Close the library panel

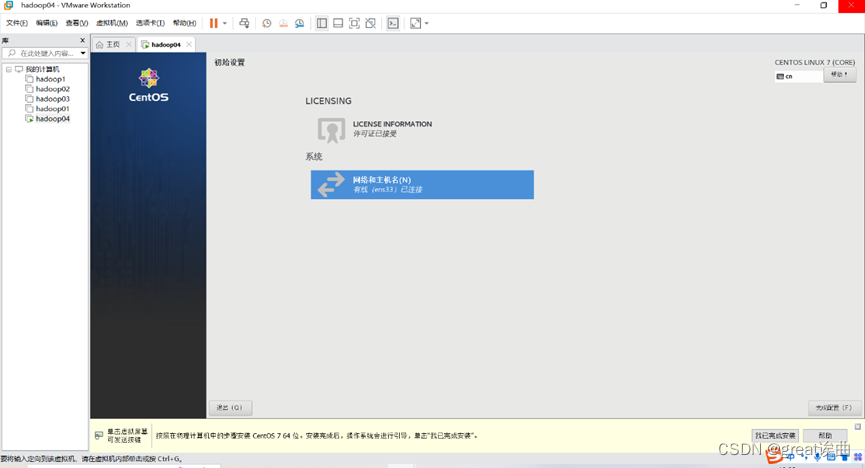(x=83, y=40)
